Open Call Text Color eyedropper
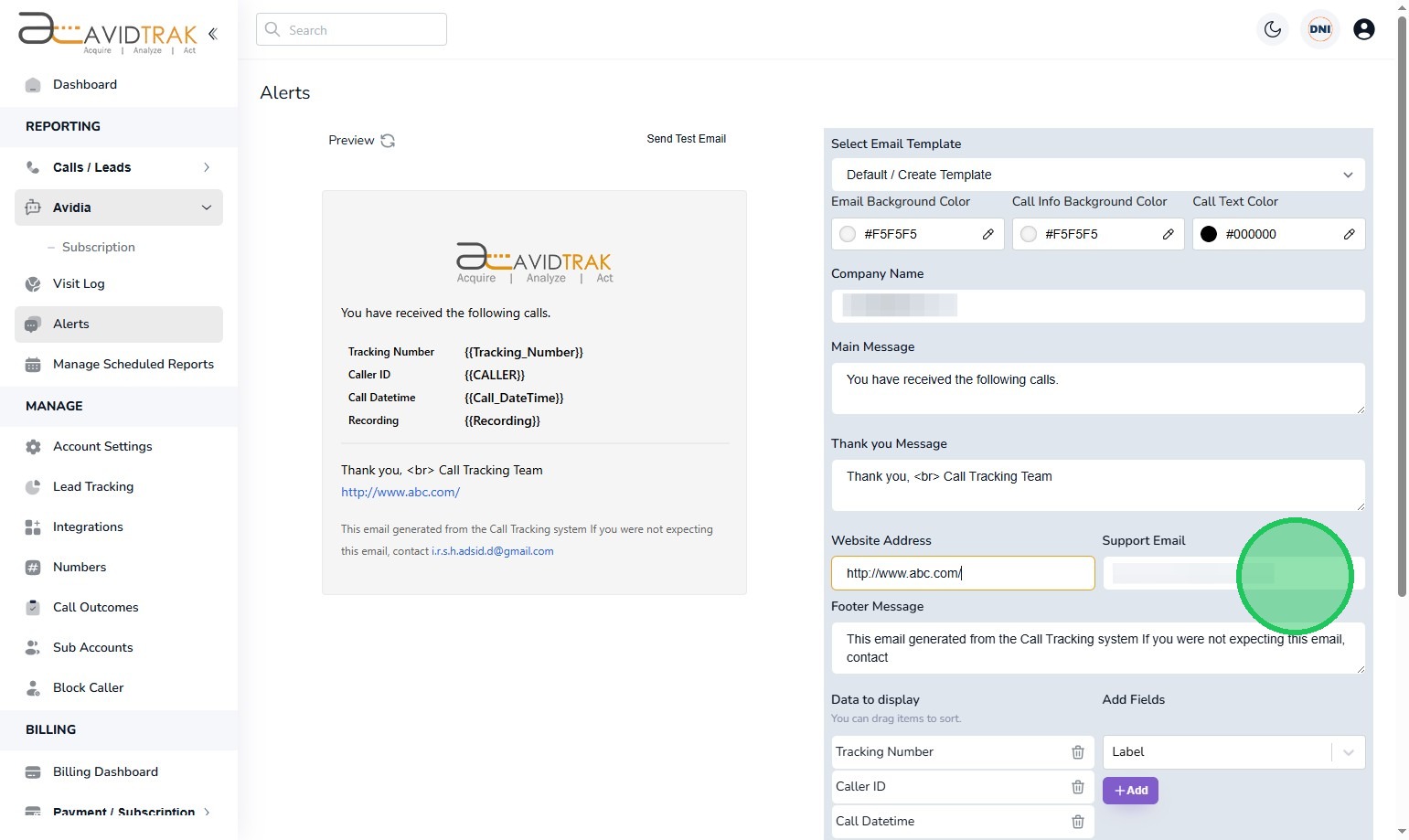The image size is (1409, 840). 1349,234
